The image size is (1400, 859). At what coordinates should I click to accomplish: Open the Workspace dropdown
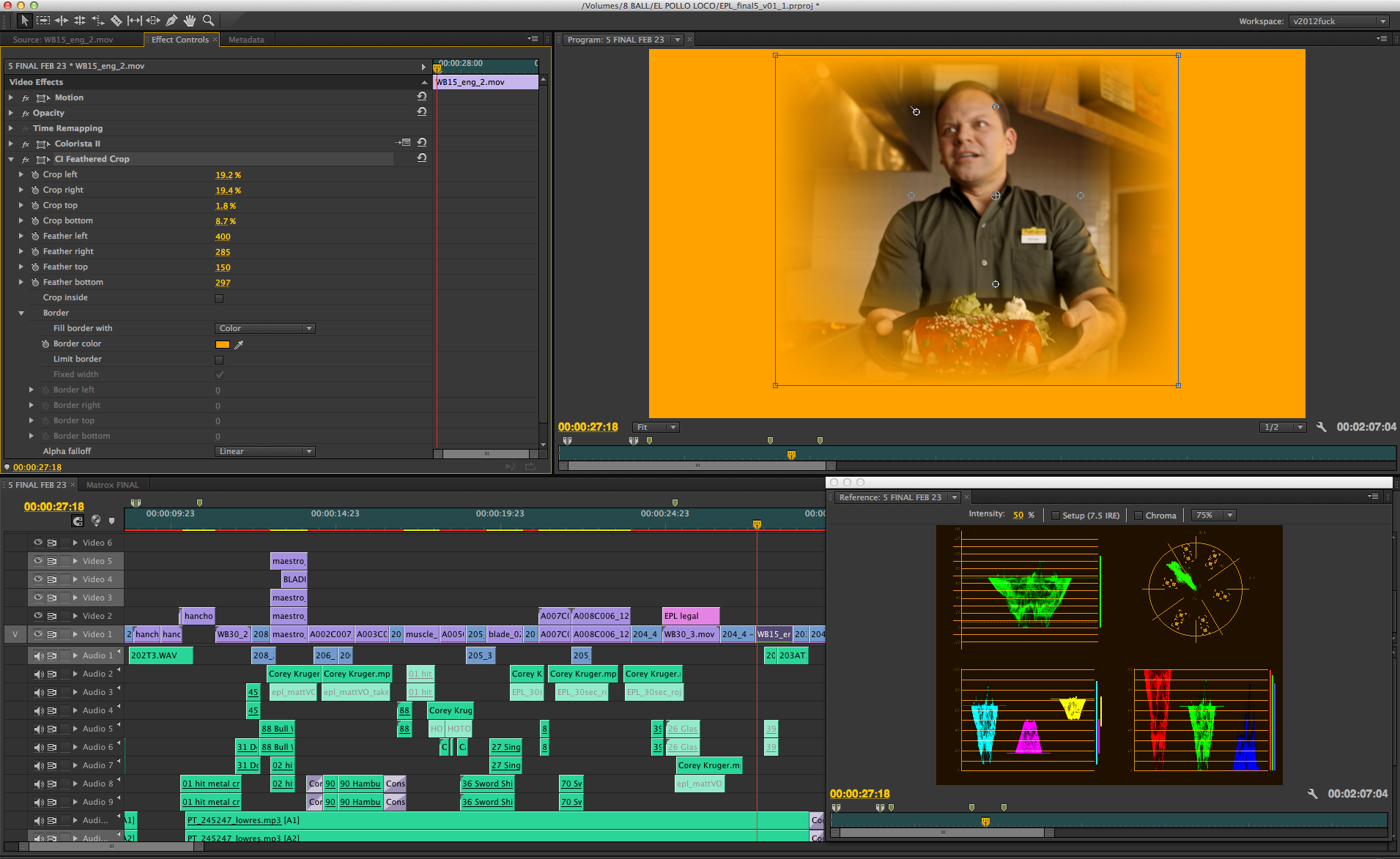[x=1338, y=21]
